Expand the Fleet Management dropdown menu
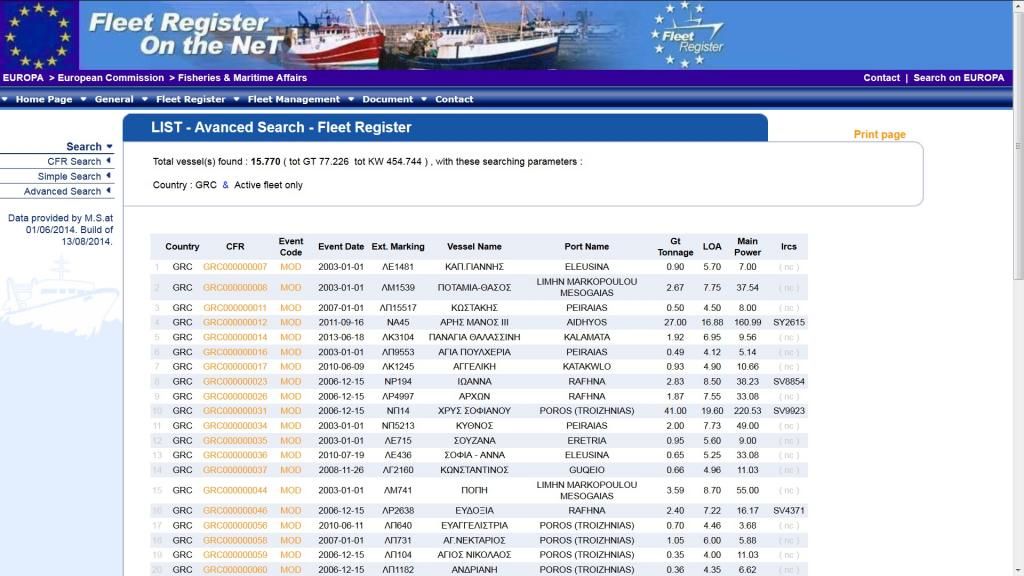This screenshot has width=1024, height=576. [x=293, y=99]
